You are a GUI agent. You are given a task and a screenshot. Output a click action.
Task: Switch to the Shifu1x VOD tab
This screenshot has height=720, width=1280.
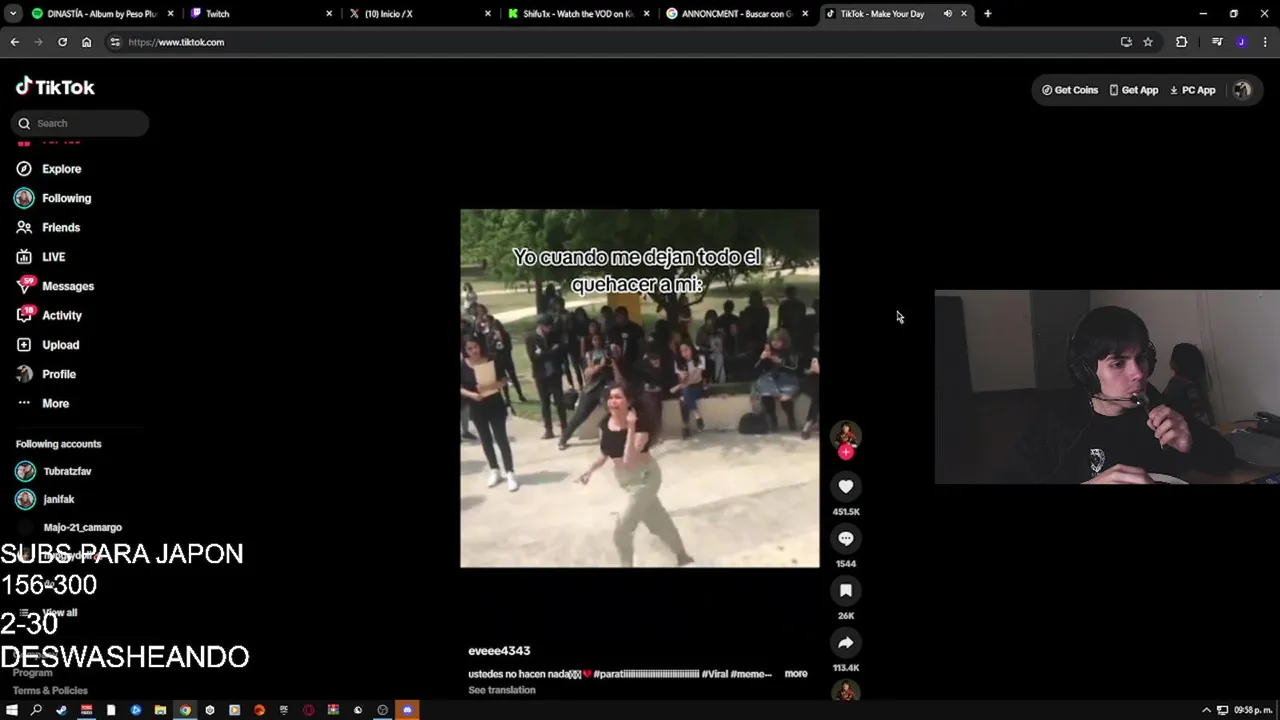point(580,14)
